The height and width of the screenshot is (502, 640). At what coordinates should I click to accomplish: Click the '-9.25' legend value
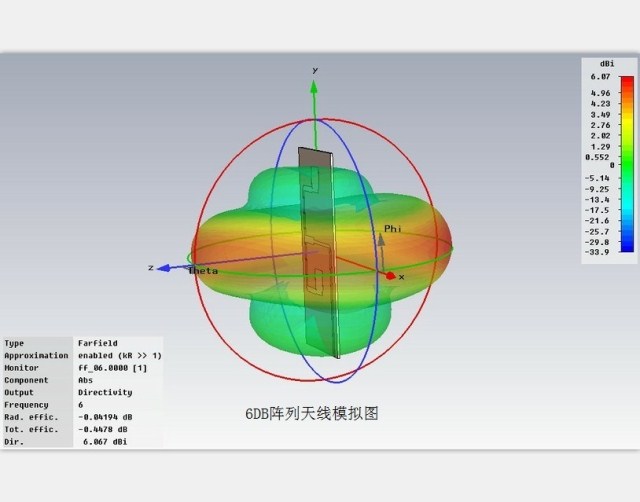tap(597, 189)
